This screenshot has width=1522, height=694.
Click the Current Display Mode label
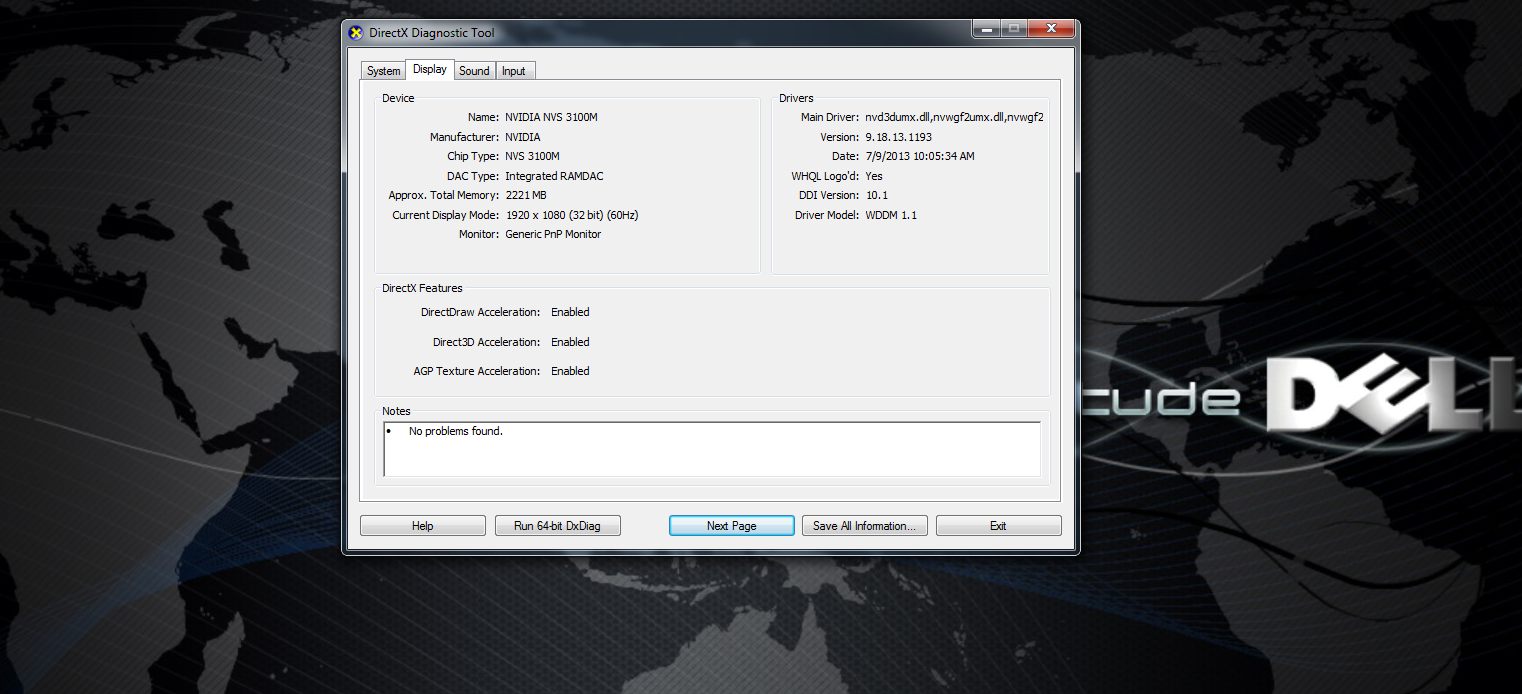click(x=445, y=215)
